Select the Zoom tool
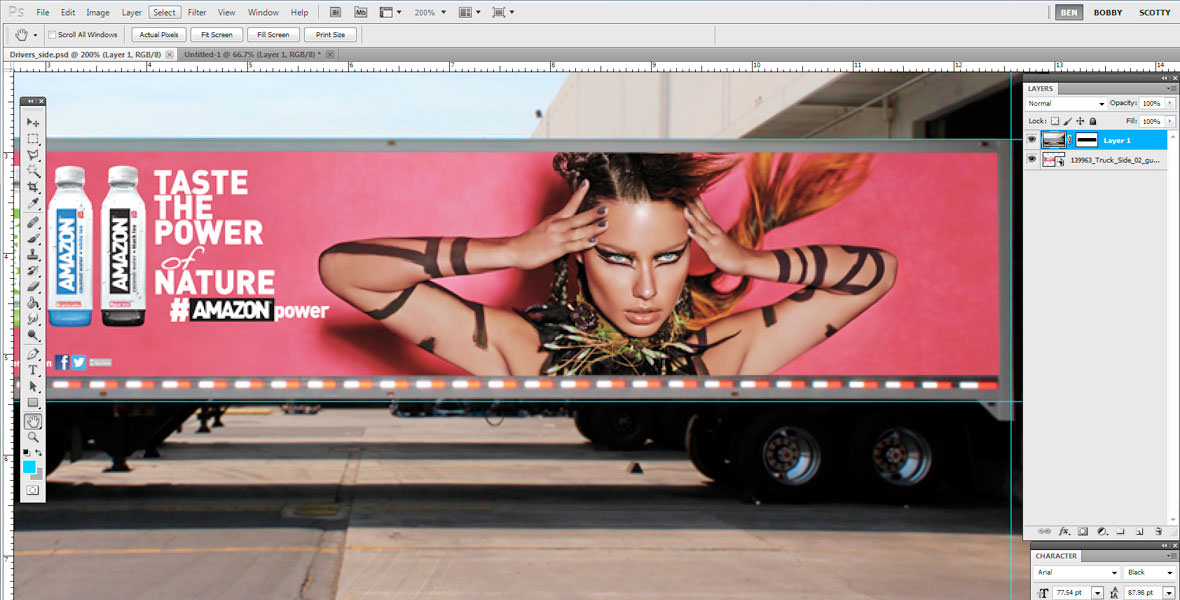The image size is (1180, 600). (33, 437)
